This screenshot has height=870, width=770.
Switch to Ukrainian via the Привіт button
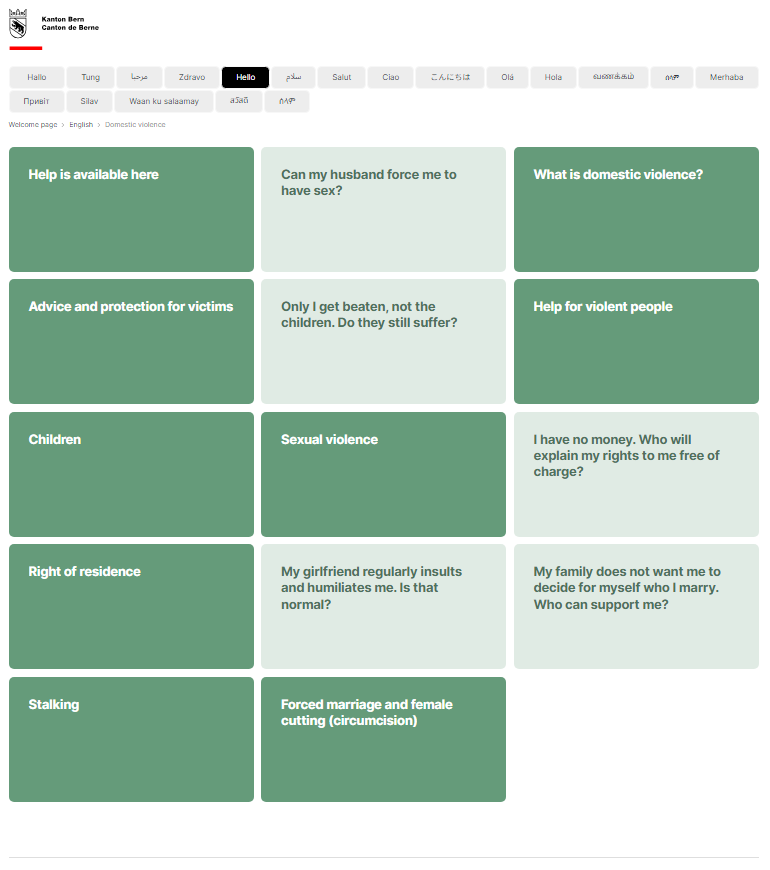click(37, 101)
